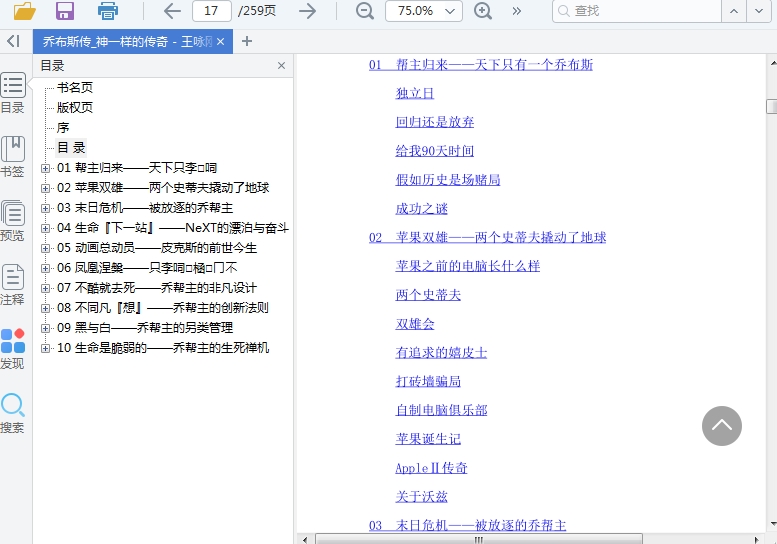Select 07 不酷就去死 outline entry
Screen dimensions: 777x544
157,288
